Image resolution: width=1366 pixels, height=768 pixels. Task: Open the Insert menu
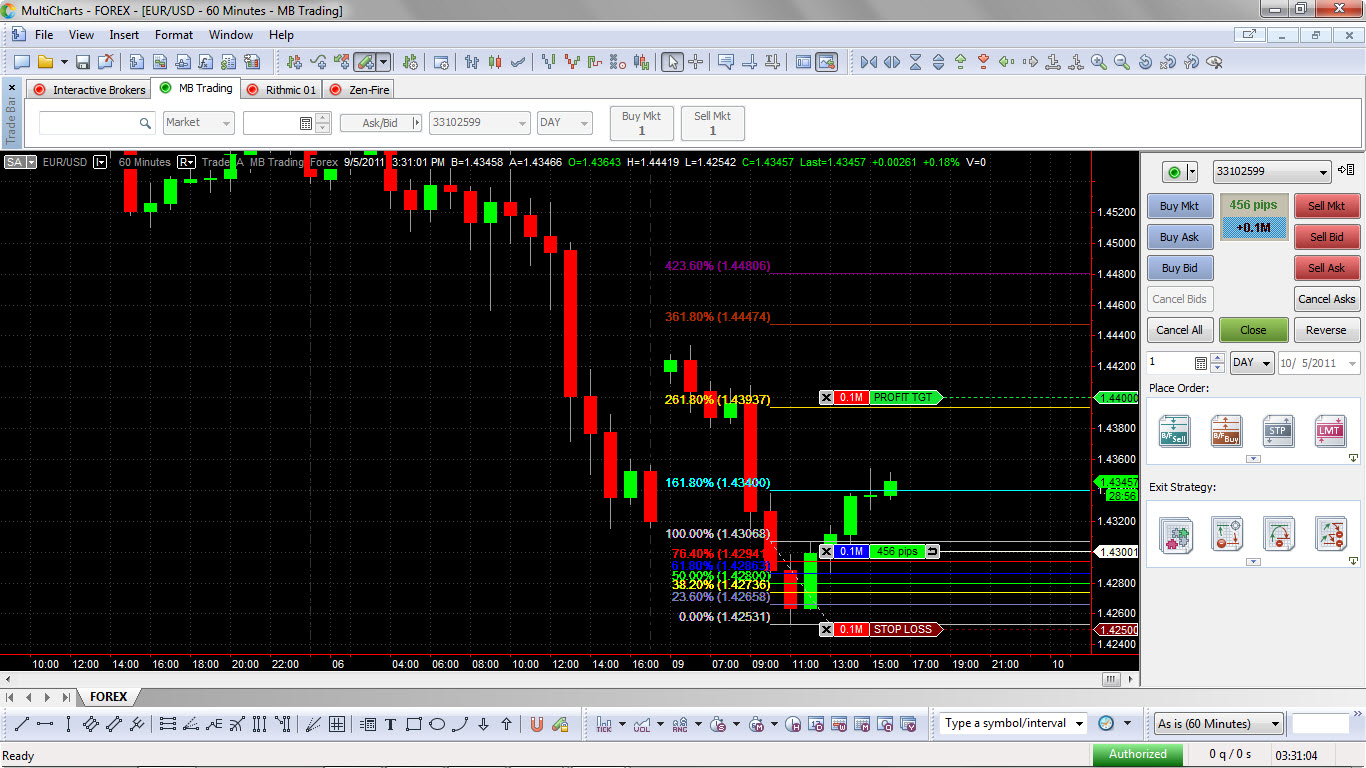124,35
